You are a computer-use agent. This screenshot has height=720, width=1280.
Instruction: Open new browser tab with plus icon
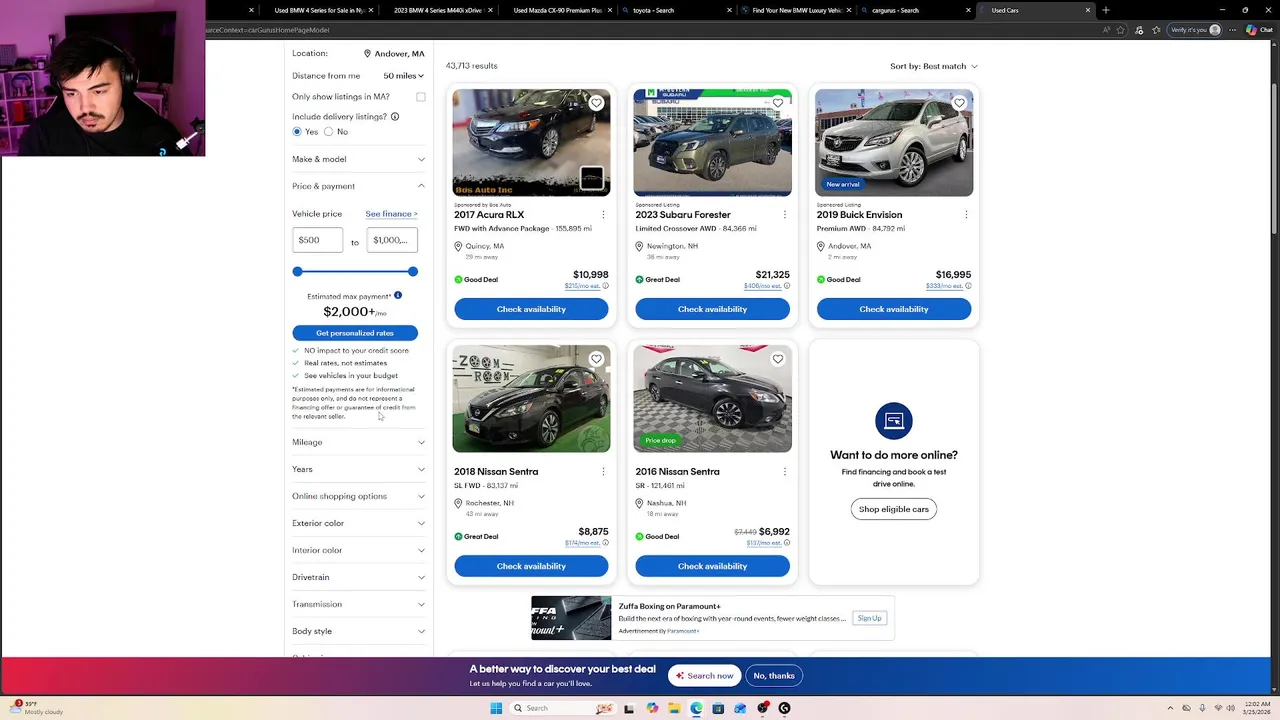click(1105, 10)
